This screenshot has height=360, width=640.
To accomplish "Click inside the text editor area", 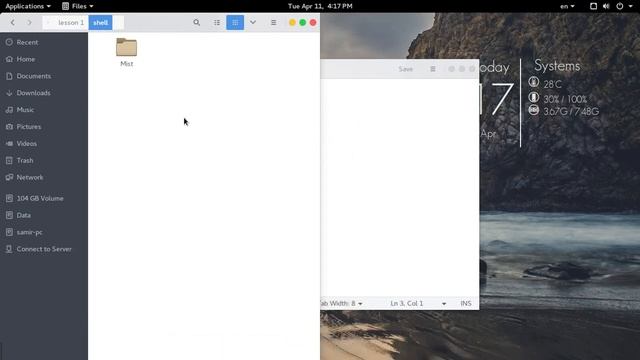I will [x=400, y=187].
